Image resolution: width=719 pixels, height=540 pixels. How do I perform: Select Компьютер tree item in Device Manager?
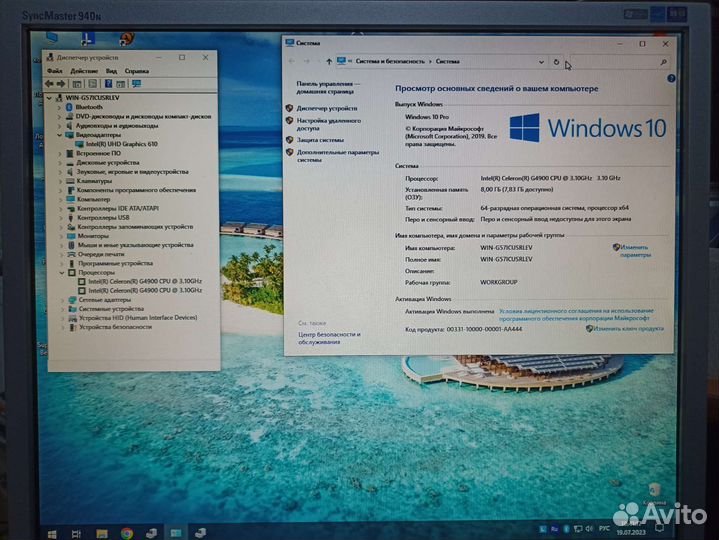point(94,199)
